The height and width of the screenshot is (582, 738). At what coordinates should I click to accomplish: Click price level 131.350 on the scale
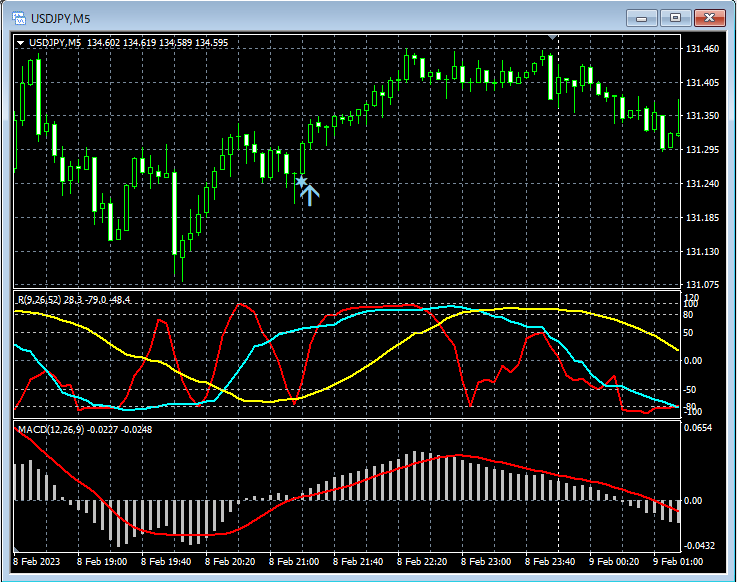click(x=702, y=116)
